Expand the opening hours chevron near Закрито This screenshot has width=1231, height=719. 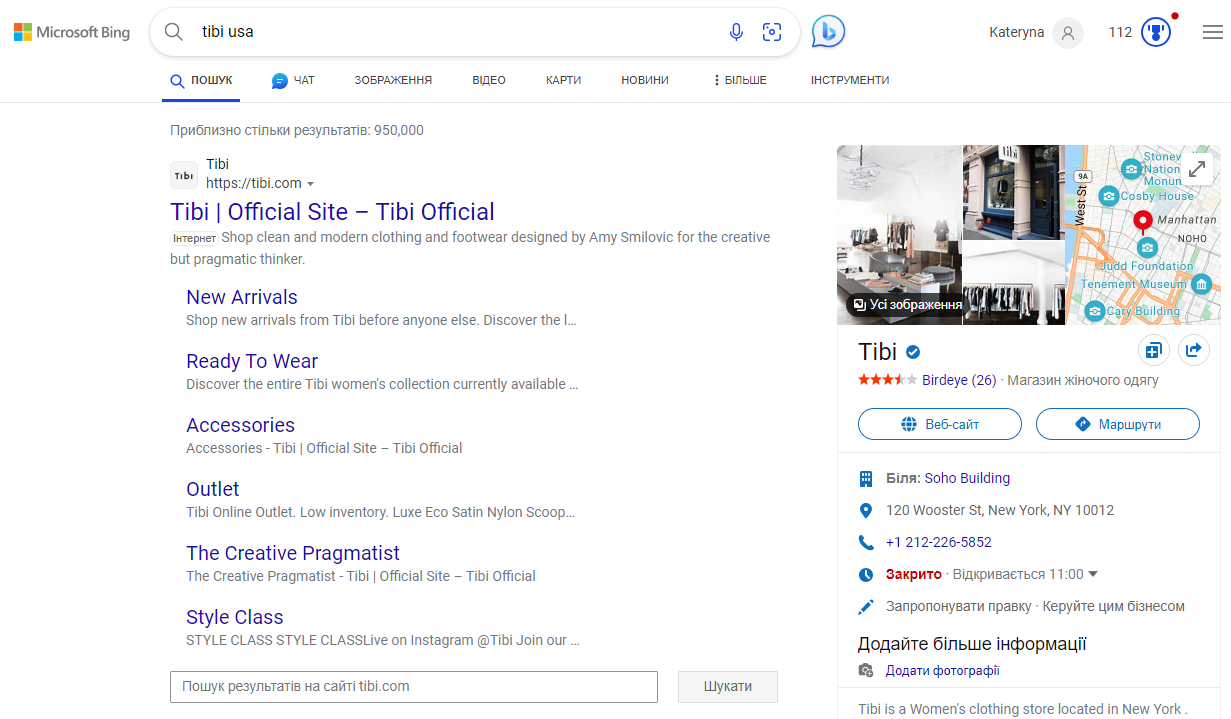[x=1093, y=574]
